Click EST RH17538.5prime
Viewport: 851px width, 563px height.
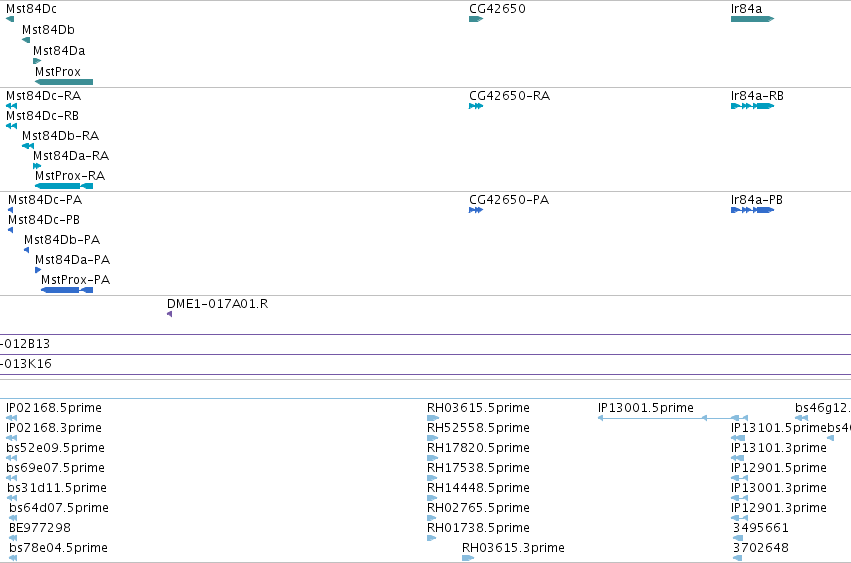[x=479, y=468]
